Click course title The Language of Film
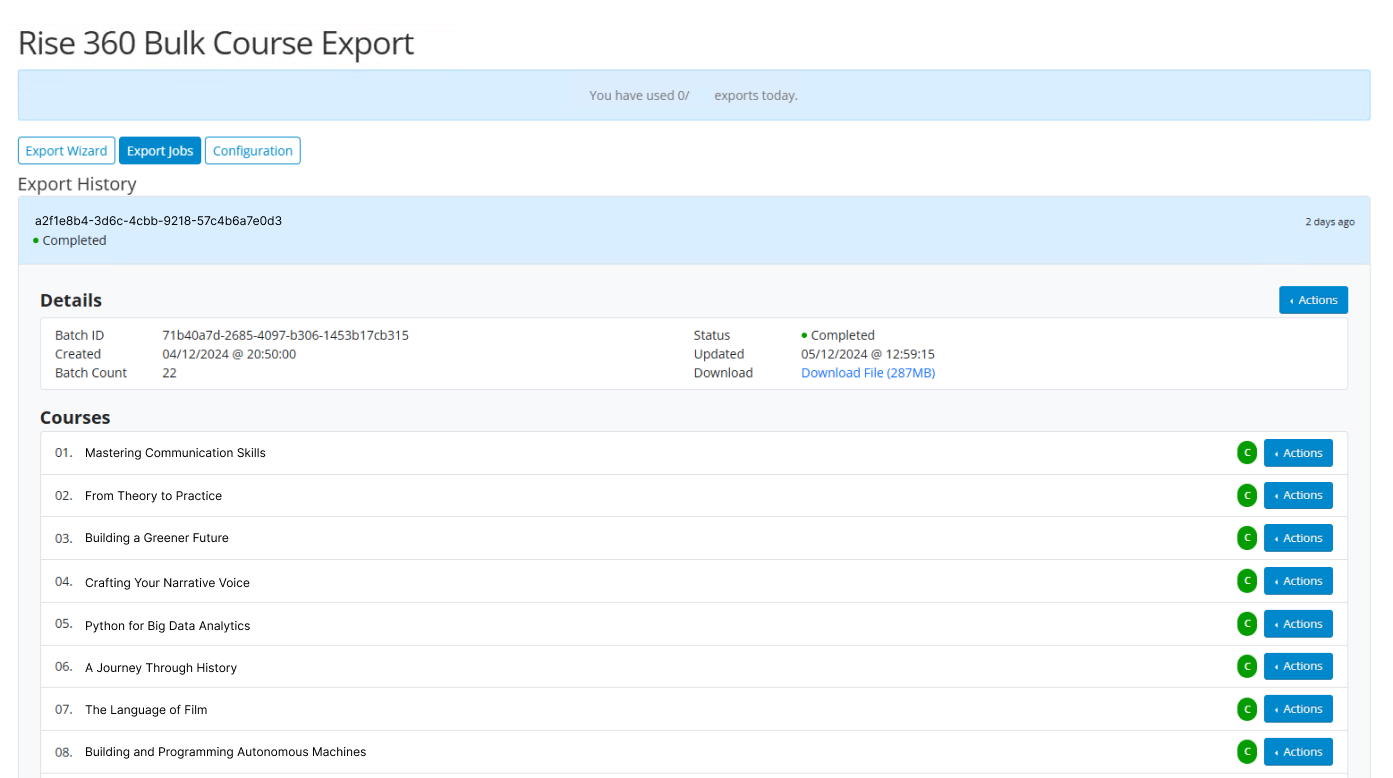Image resolution: width=1393 pixels, height=778 pixels. click(146, 710)
